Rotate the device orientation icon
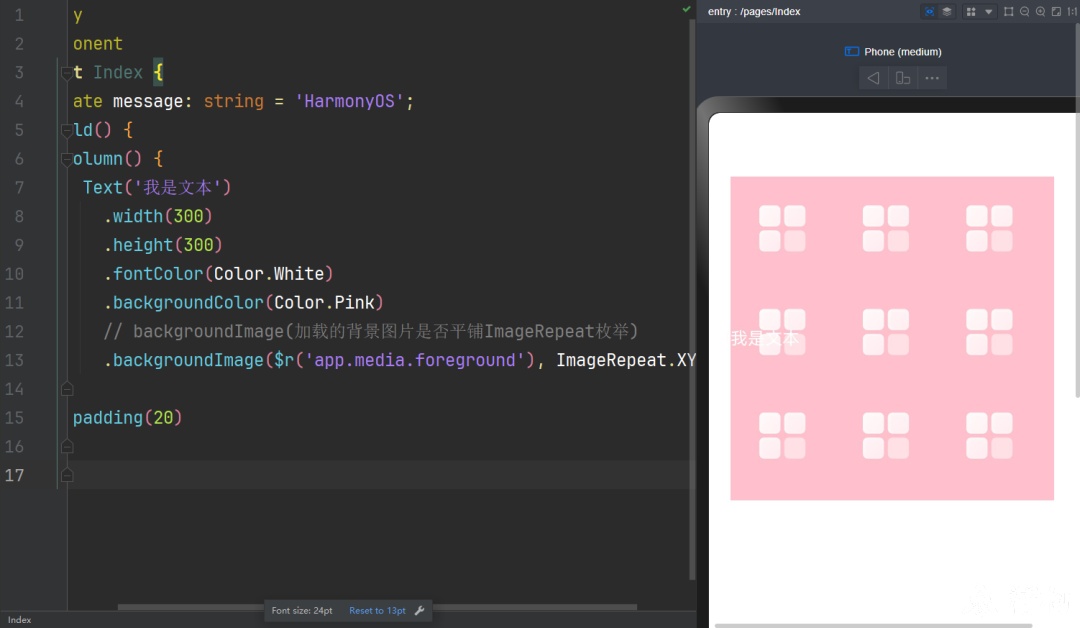The image size is (1080, 628). tap(902, 78)
